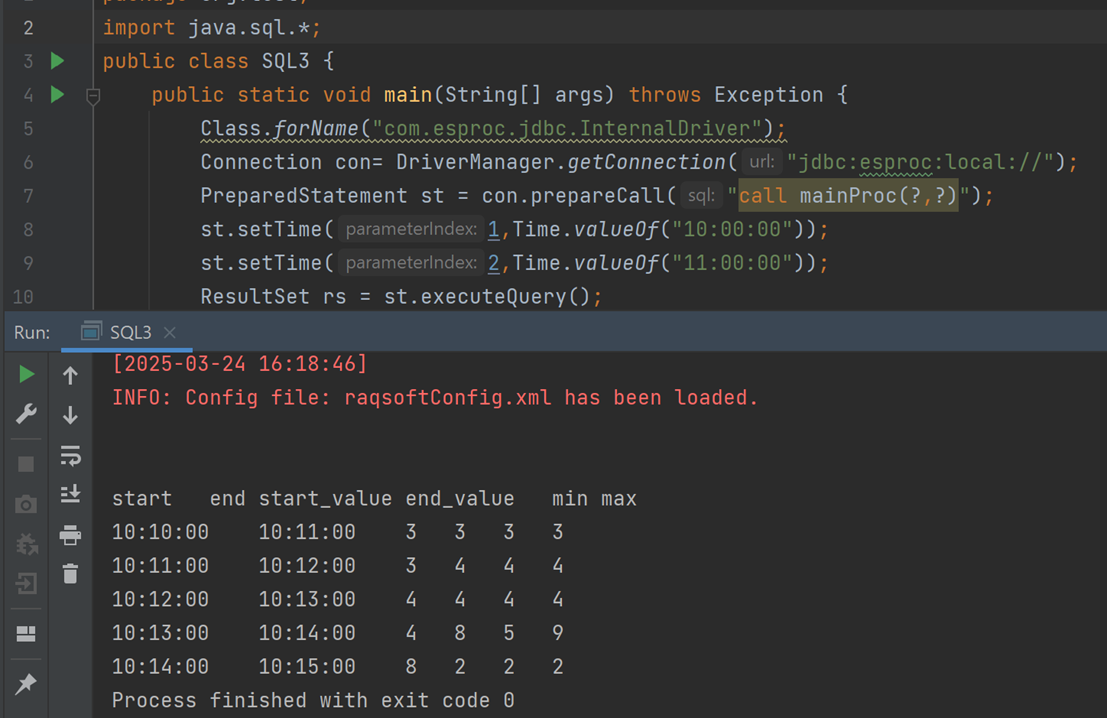Toggle pin tab in Run panel
The image size is (1107, 718).
coord(27,684)
